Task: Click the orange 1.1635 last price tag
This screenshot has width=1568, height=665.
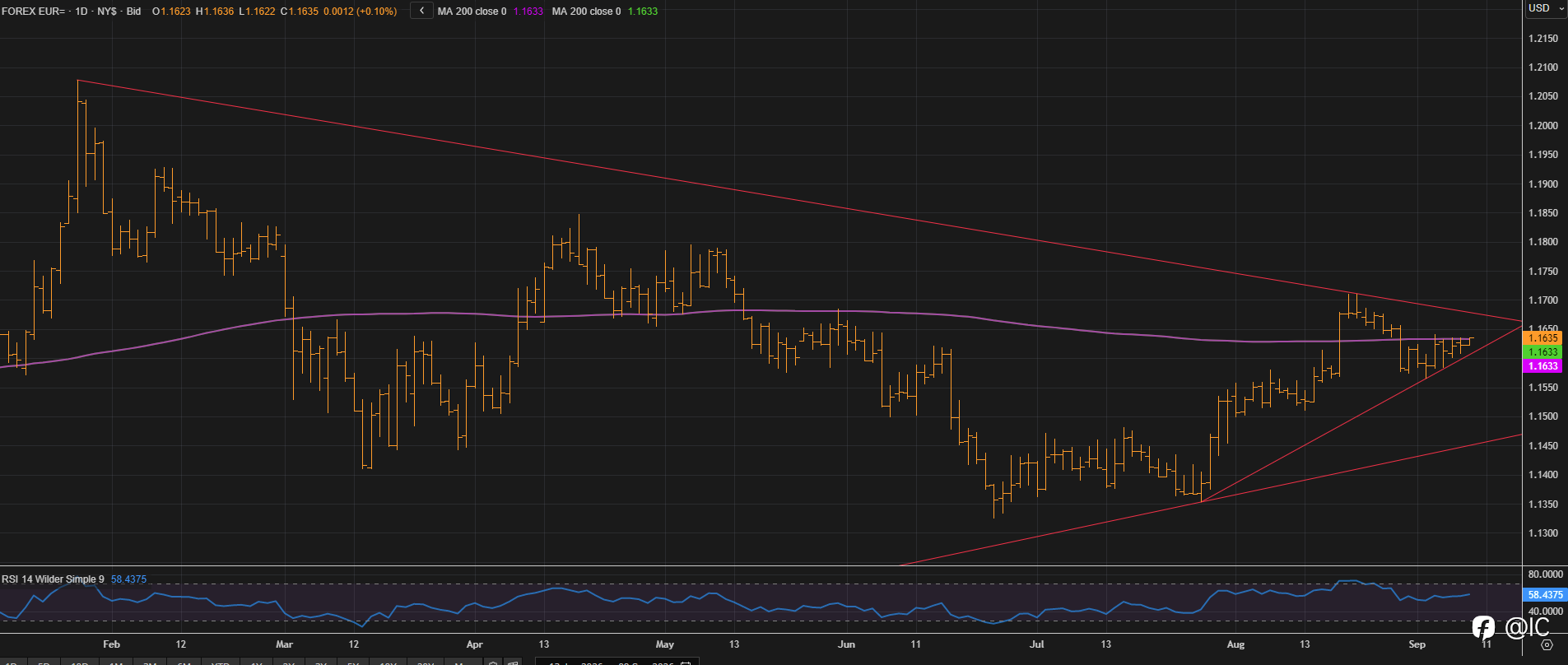Action: tap(1542, 338)
